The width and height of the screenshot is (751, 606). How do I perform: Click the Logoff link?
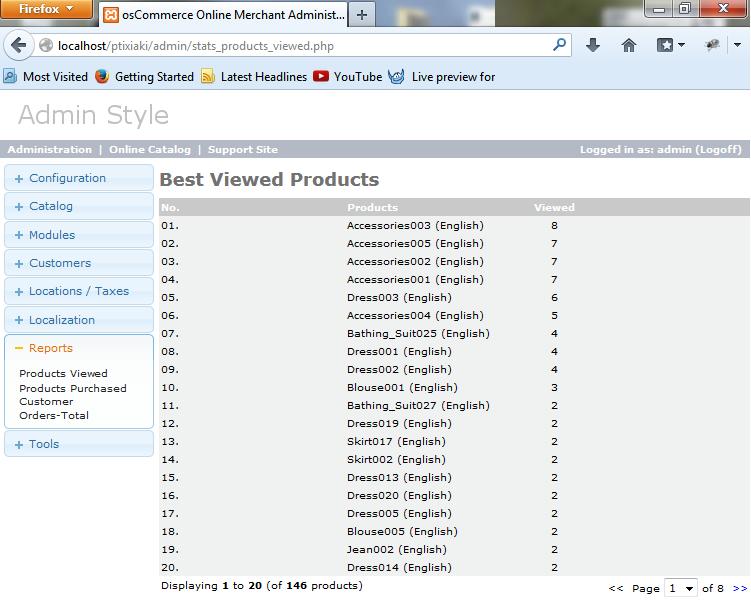[x=718, y=149]
